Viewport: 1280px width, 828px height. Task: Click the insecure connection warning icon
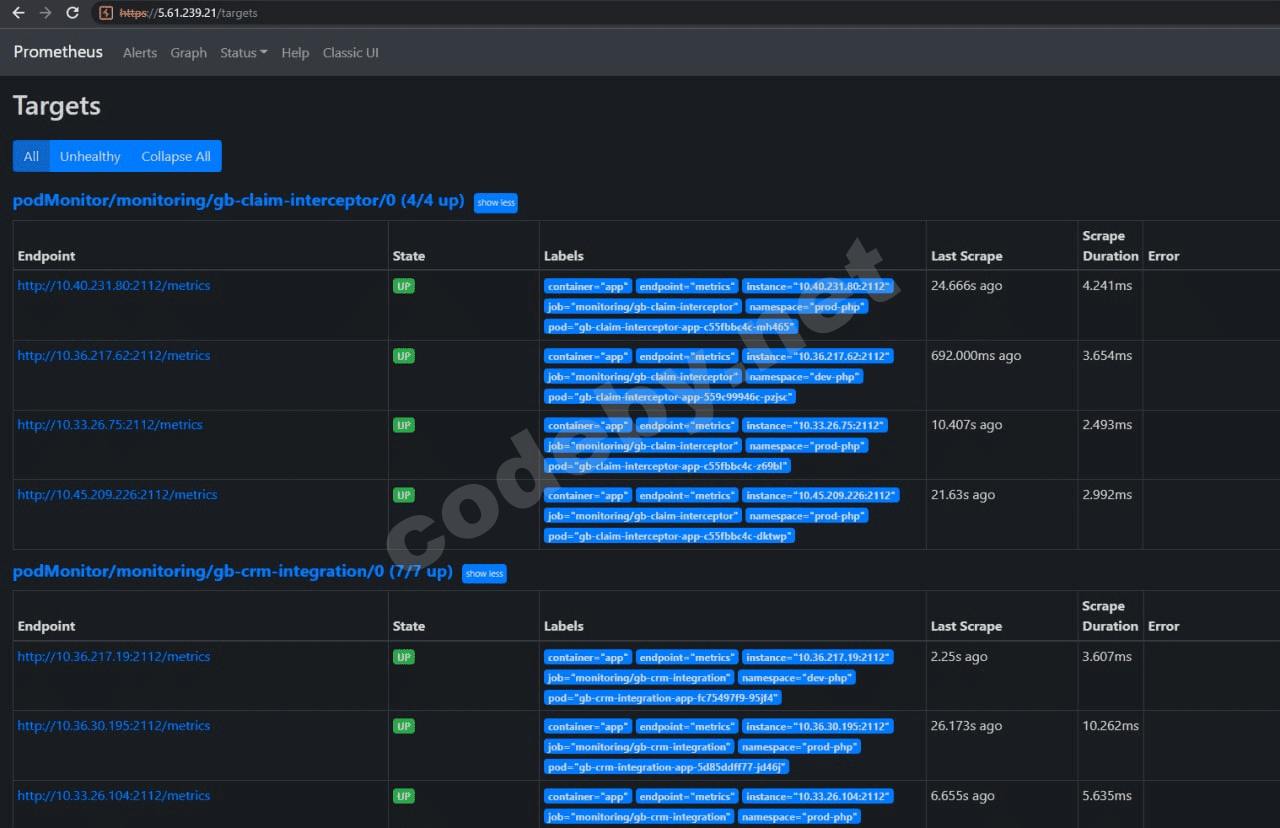(106, 13)
